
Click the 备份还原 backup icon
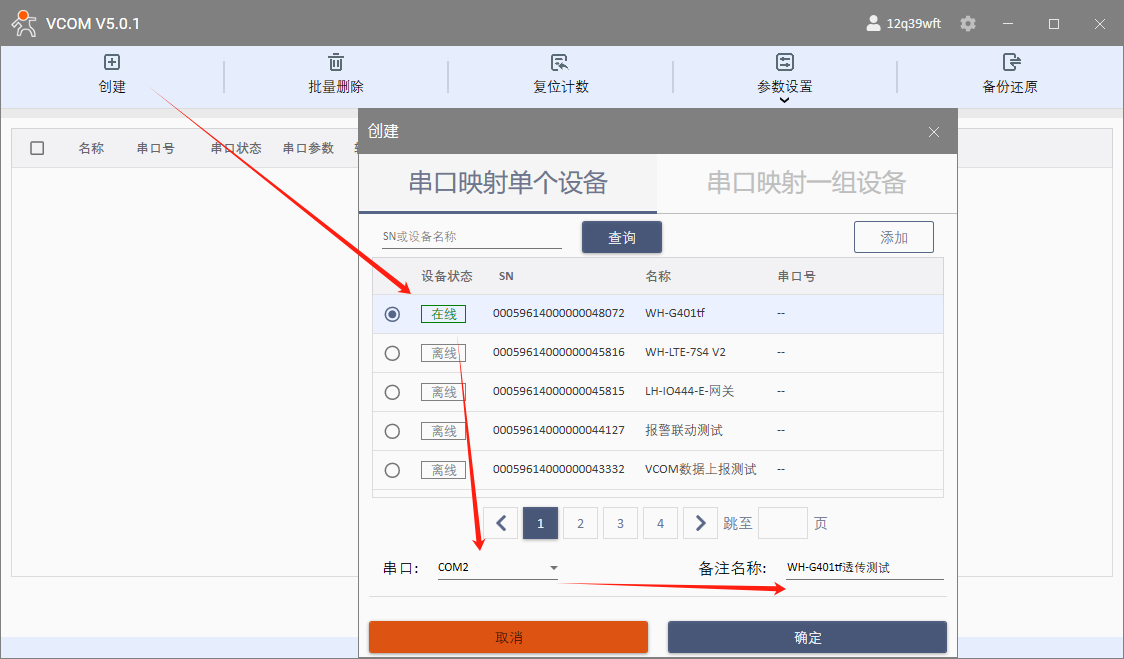tap(1010, 63)
